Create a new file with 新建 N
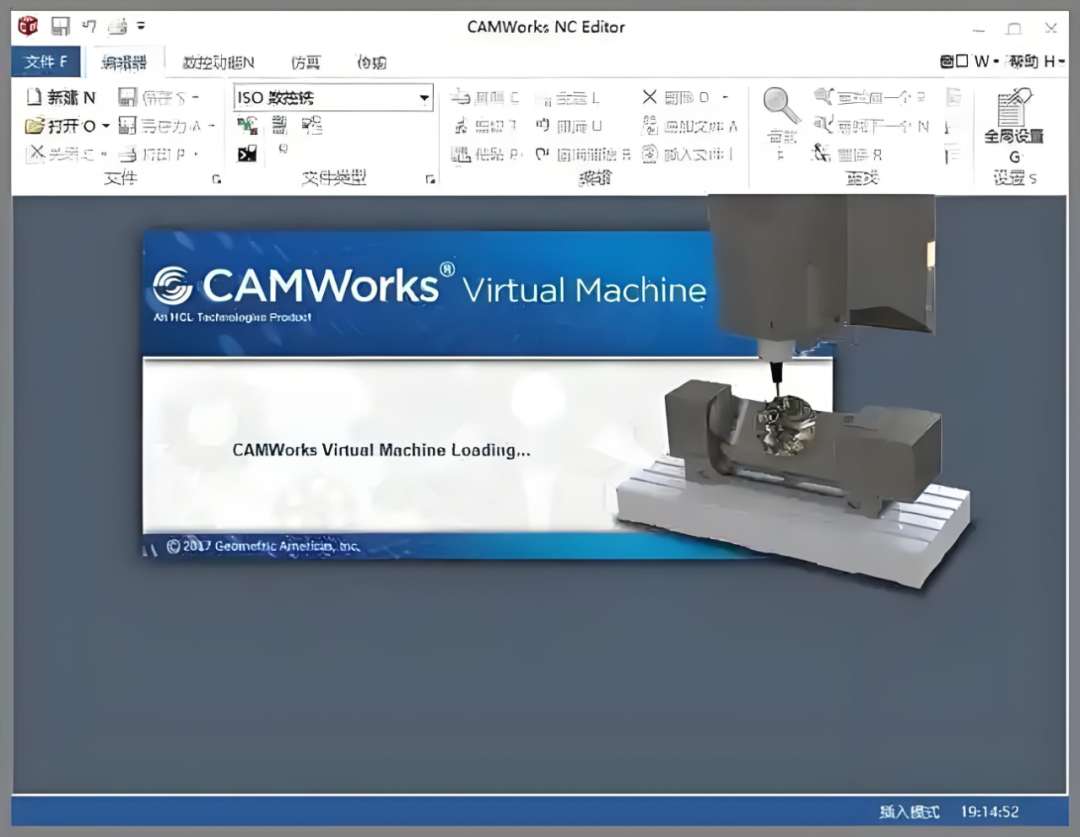 (x=61, y=97)
